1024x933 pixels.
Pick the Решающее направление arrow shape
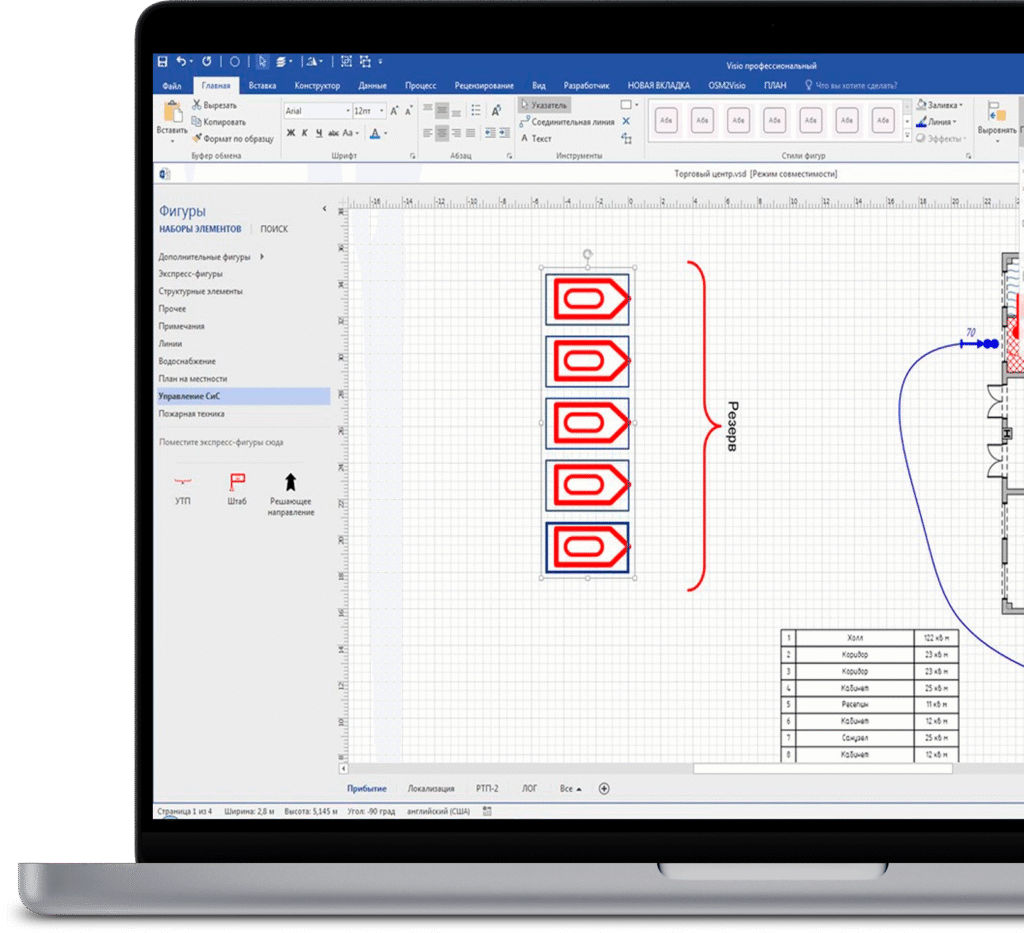click(x=291, y=482)
